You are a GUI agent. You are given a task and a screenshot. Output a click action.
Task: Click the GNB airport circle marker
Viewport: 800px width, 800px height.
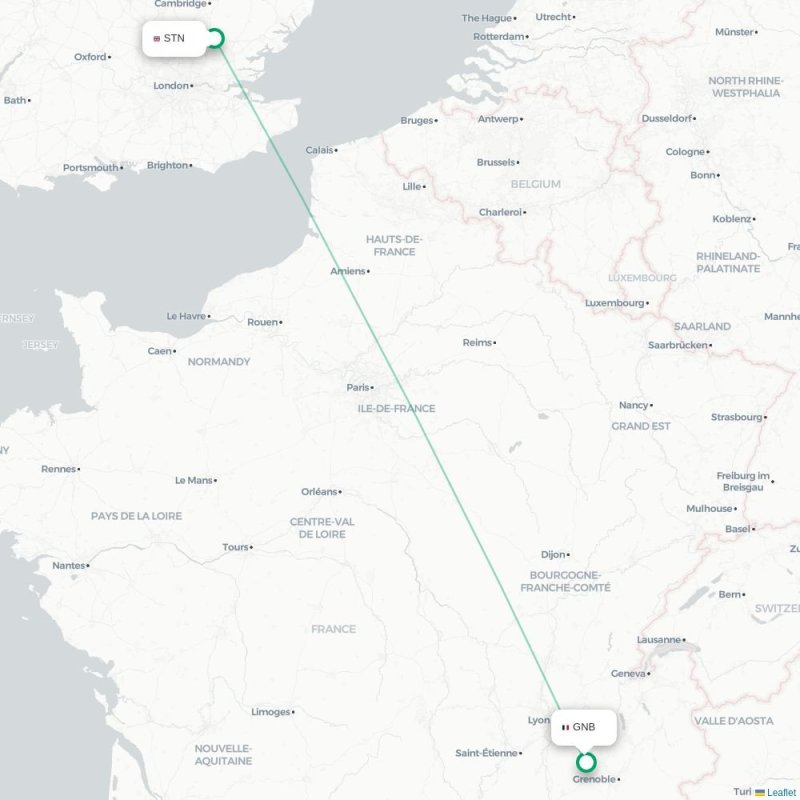click(586, 762)
